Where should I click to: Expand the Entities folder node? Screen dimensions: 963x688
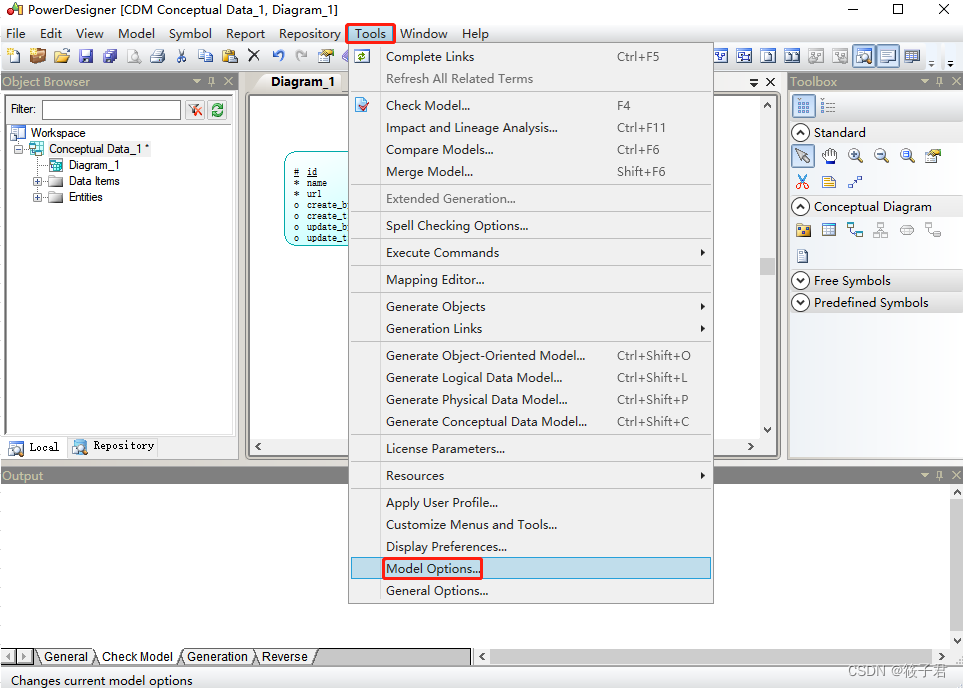(37, 197)
